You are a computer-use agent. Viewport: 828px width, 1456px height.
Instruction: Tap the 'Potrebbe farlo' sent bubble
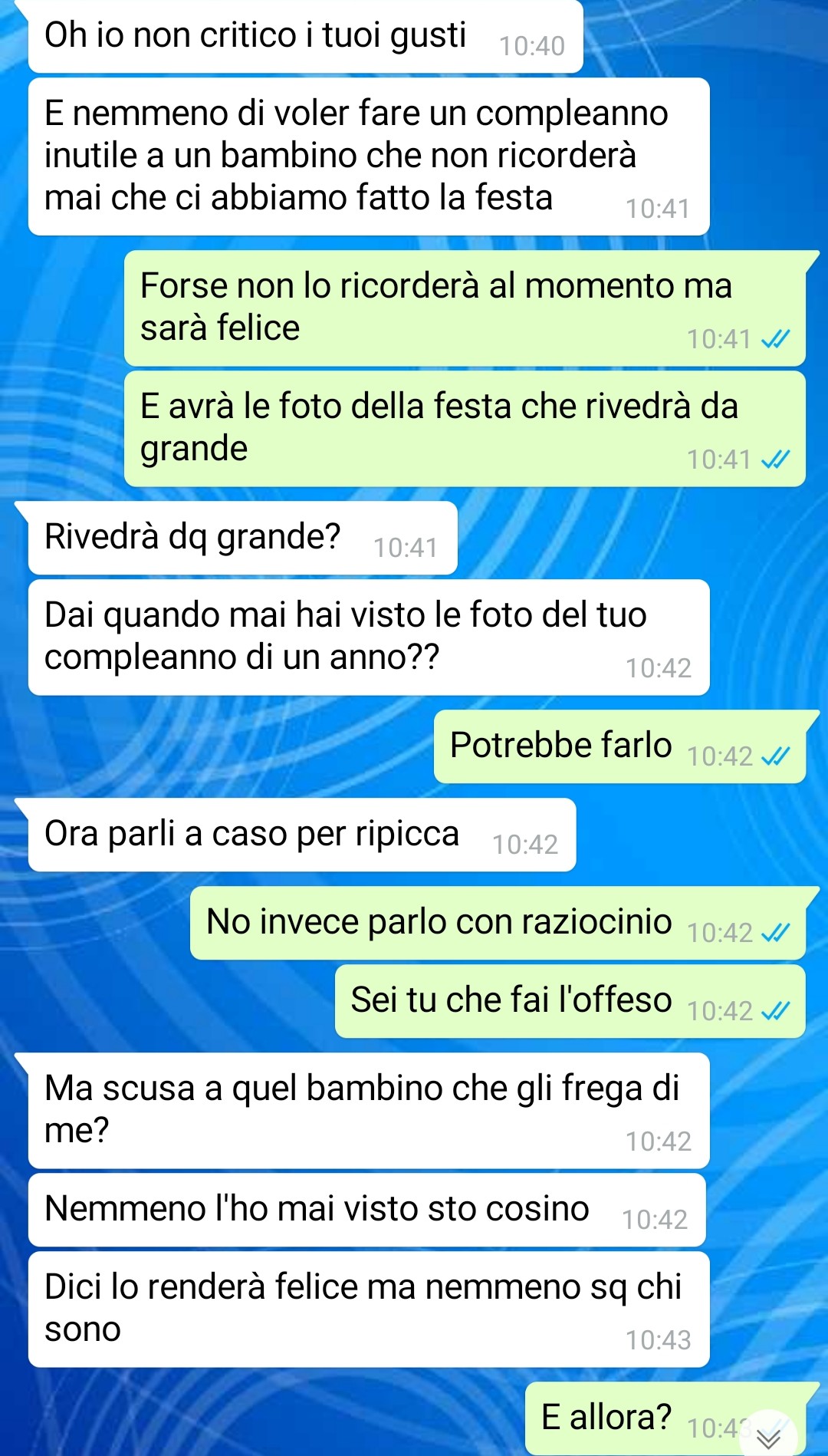coord(620,746)
